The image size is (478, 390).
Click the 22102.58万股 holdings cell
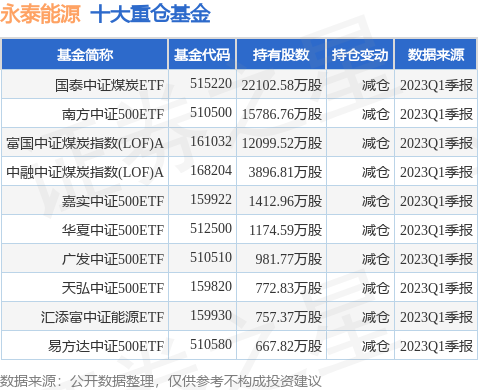[282, 85]
